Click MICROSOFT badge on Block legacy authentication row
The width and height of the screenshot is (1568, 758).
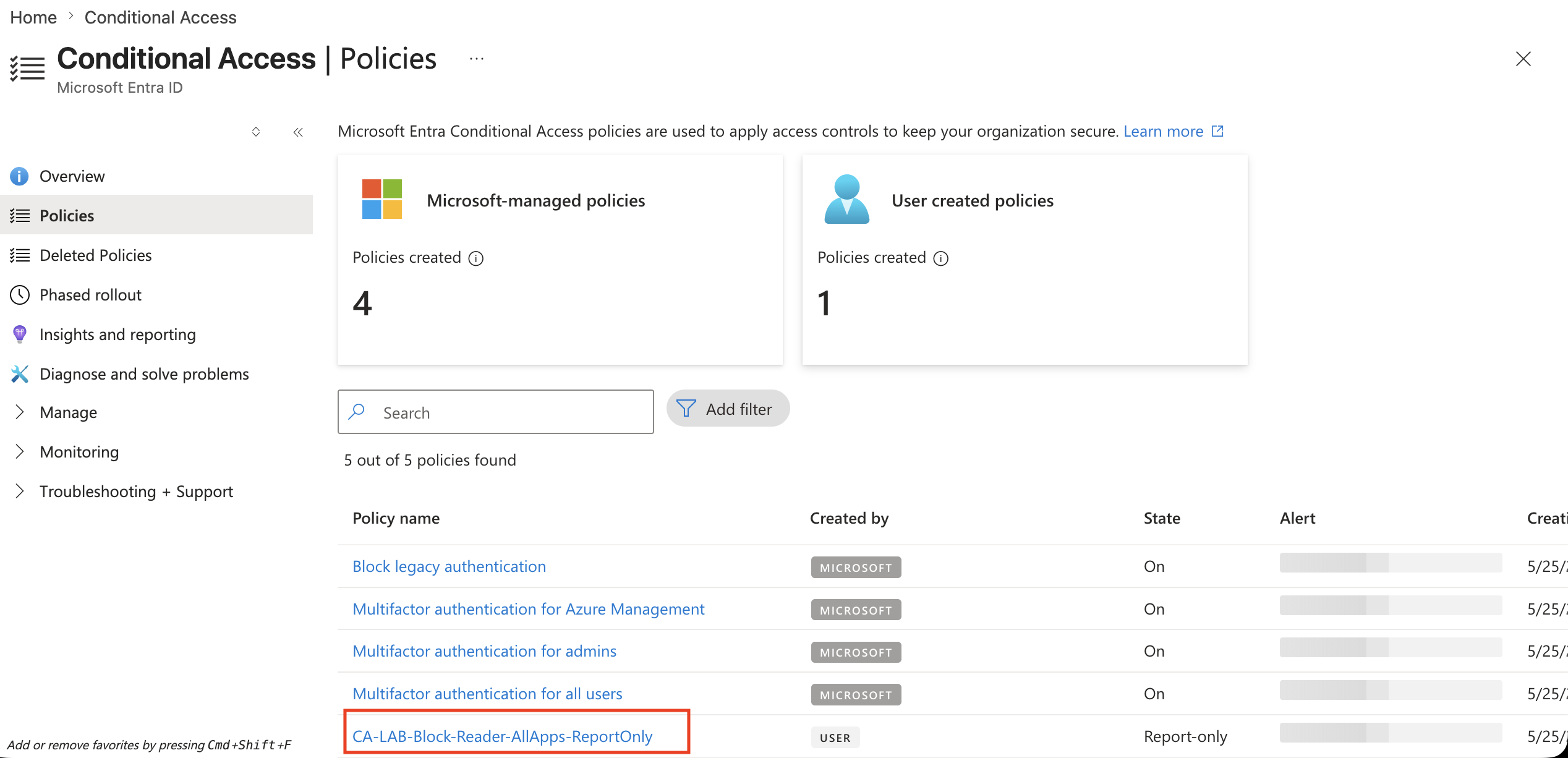856,568
